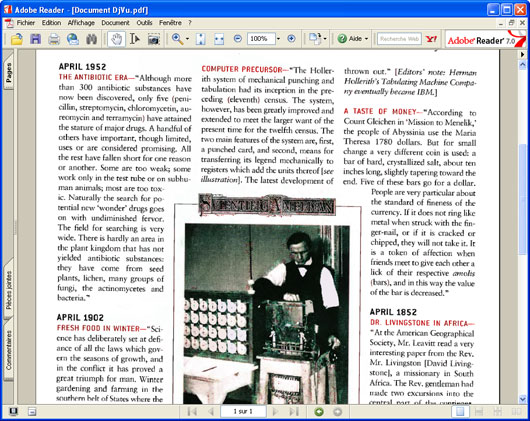
Task: Click the PDF document icon in menu bar
Action: click(x=9, y=23)
